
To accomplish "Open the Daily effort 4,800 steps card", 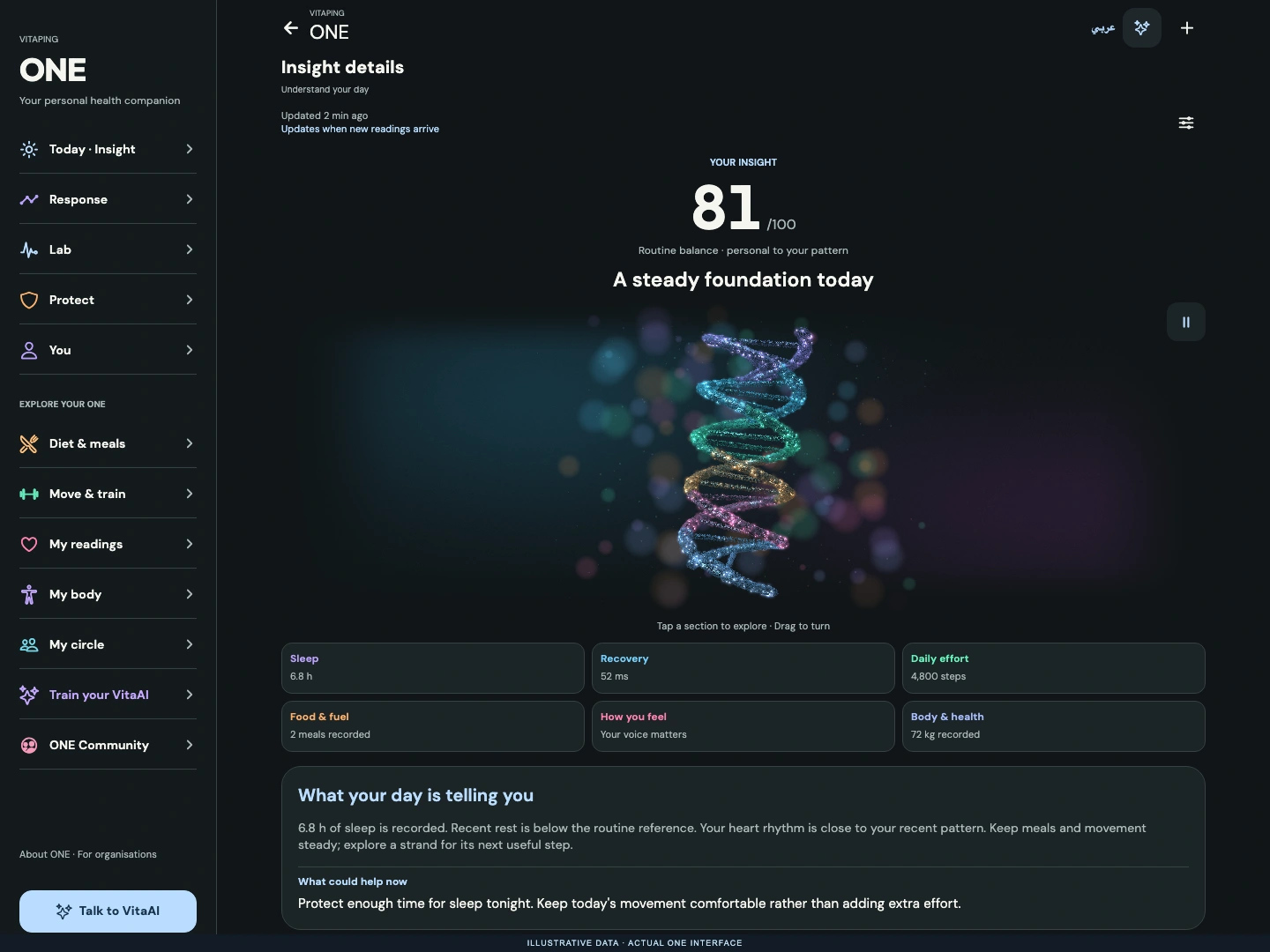I will [1053, 668].
